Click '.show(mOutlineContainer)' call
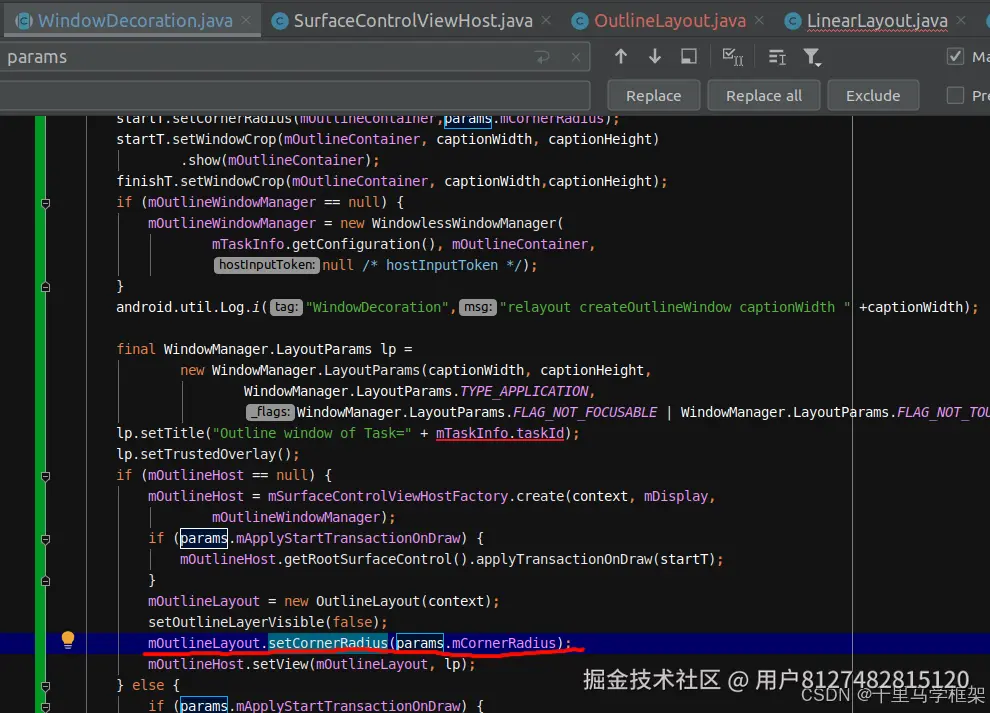990x713 pixels. point(277,160)
